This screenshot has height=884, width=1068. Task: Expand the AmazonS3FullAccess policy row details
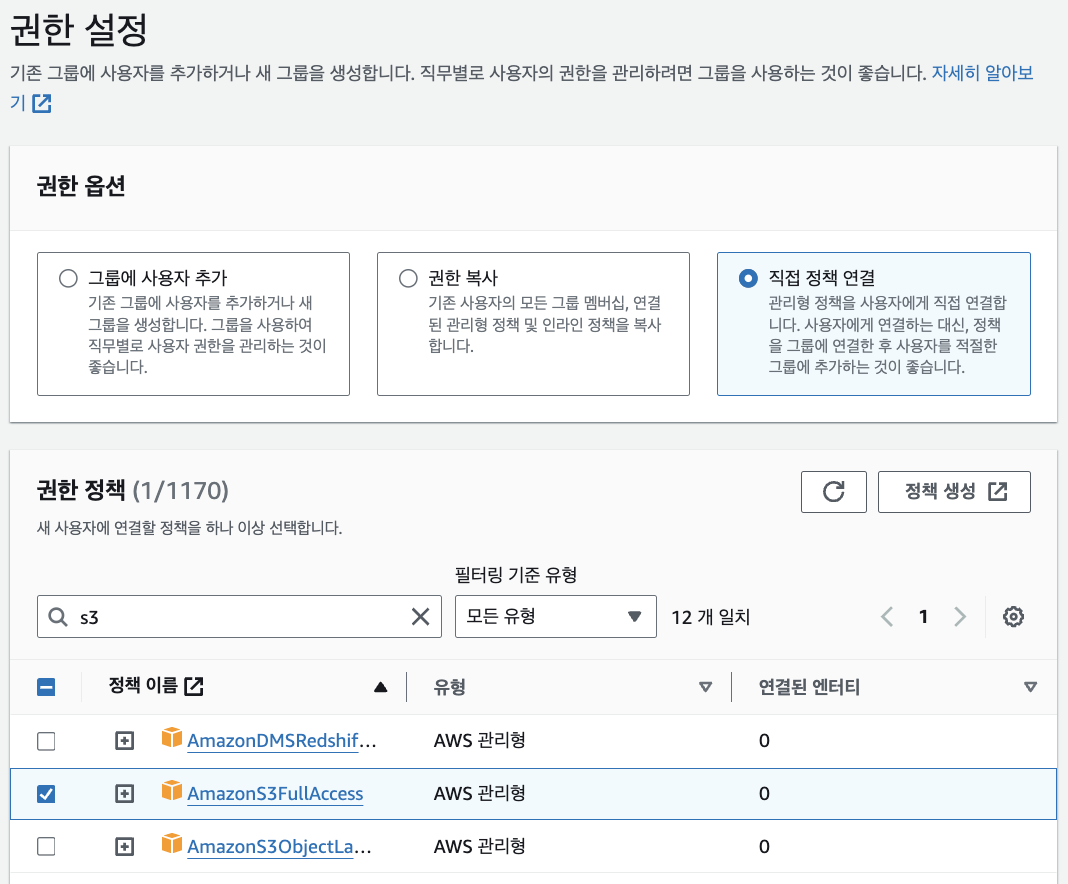[125, 794]
